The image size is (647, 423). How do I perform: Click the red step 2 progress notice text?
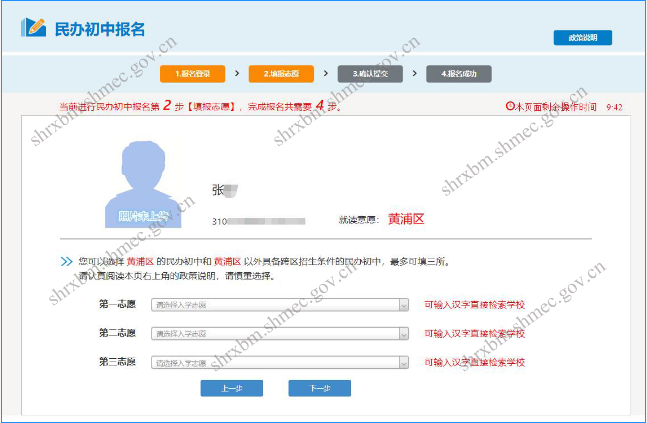200,106
